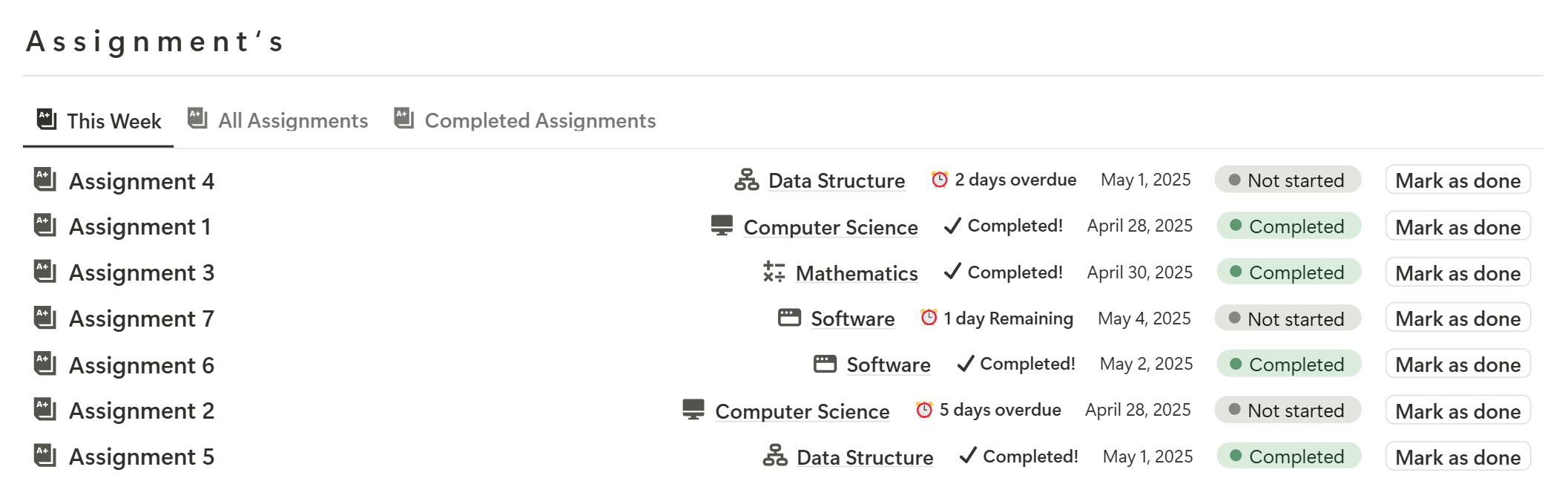Viewport: 1568px width, 487px height.
Task: Click the Data Structure hierarchy icon for Assignment 4
Action: (x=746, y=180)
